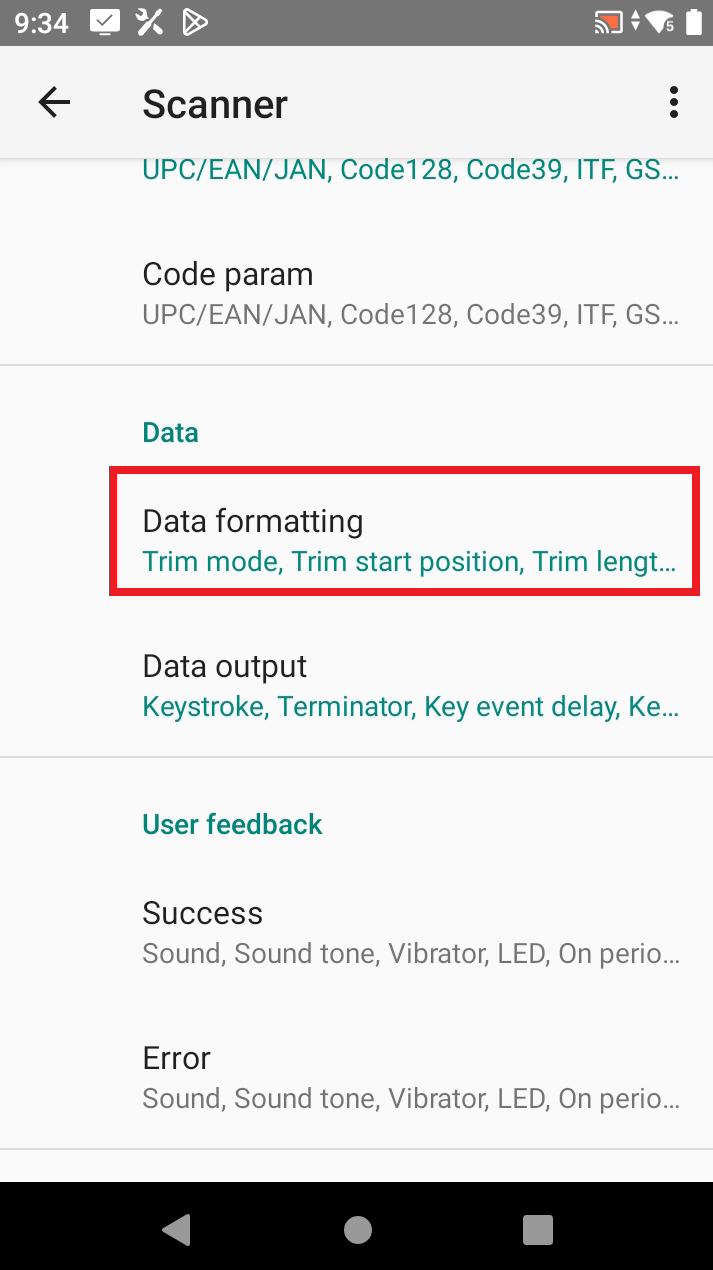Tap the Play Store notification icon
Viewport: 713px width, 1270px height.
tap(195, 22)
